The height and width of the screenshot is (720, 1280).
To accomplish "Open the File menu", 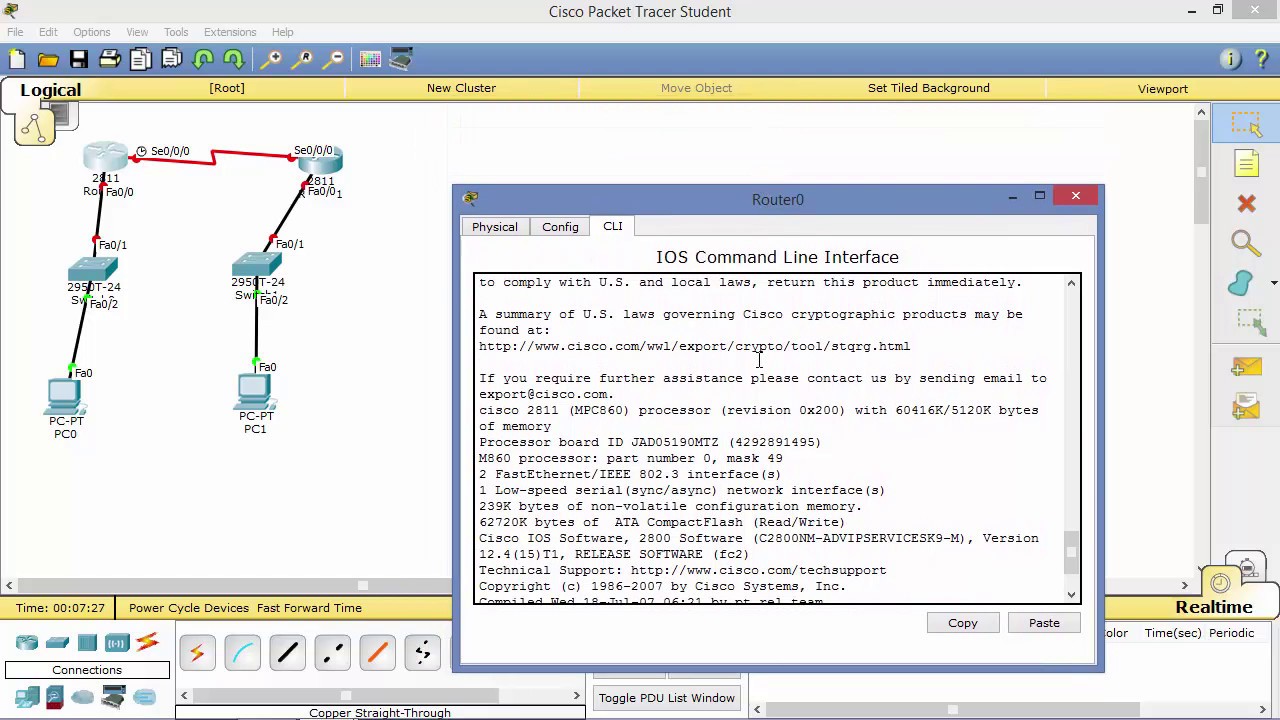I will coord(15,32).
